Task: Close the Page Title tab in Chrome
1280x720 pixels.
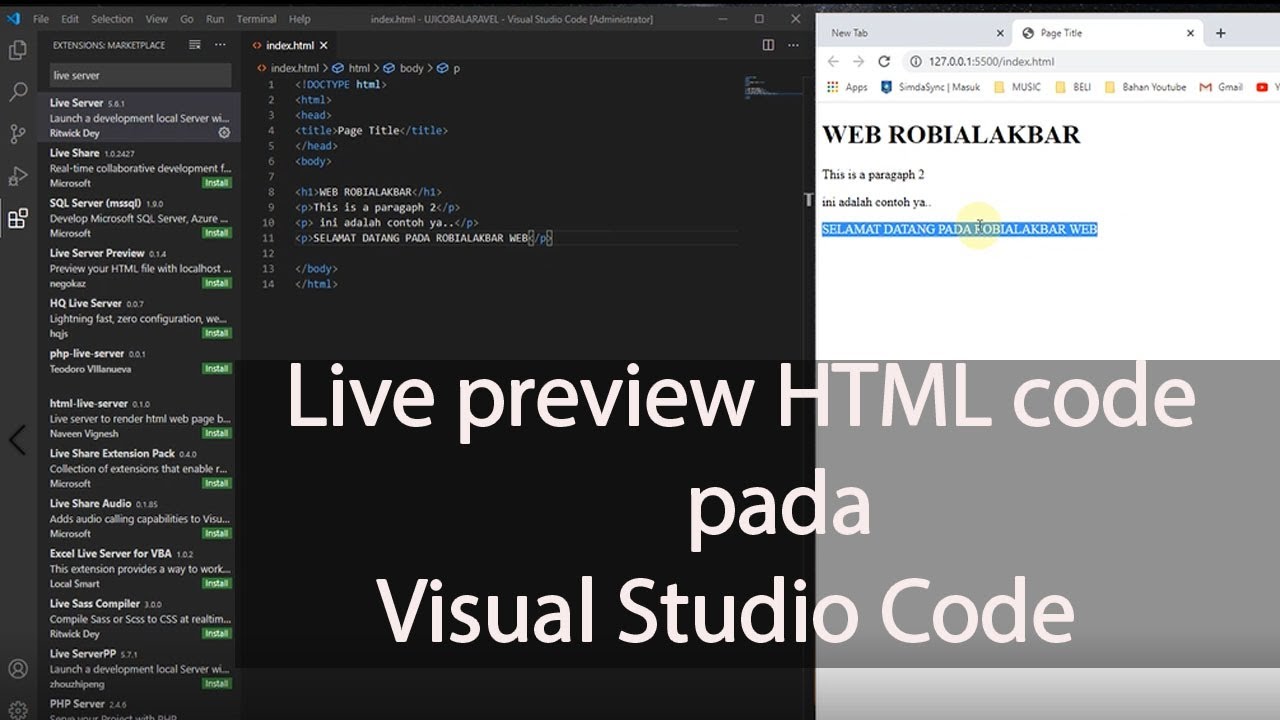Action: tap(1190, 33)
